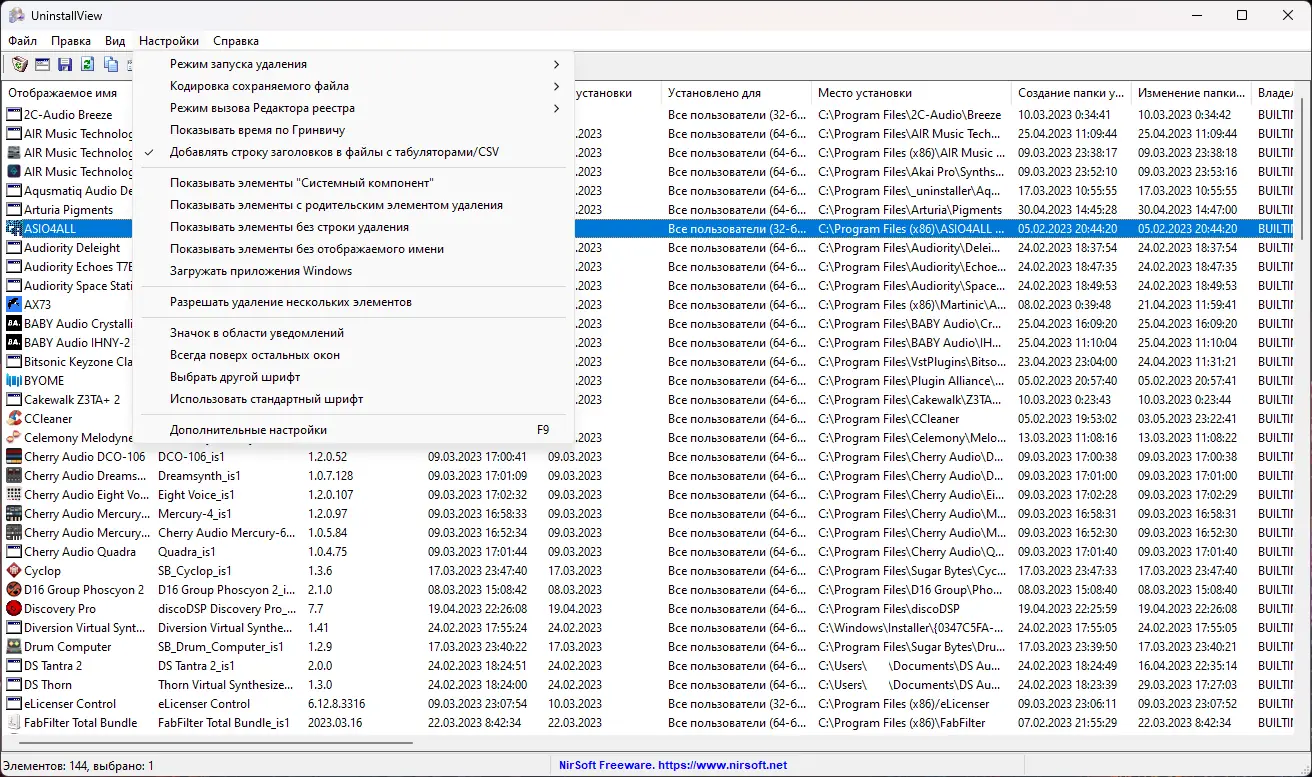This screenshot has width=1312, height=777.
Task: Open the Справка menu
Action: point(236,41)
